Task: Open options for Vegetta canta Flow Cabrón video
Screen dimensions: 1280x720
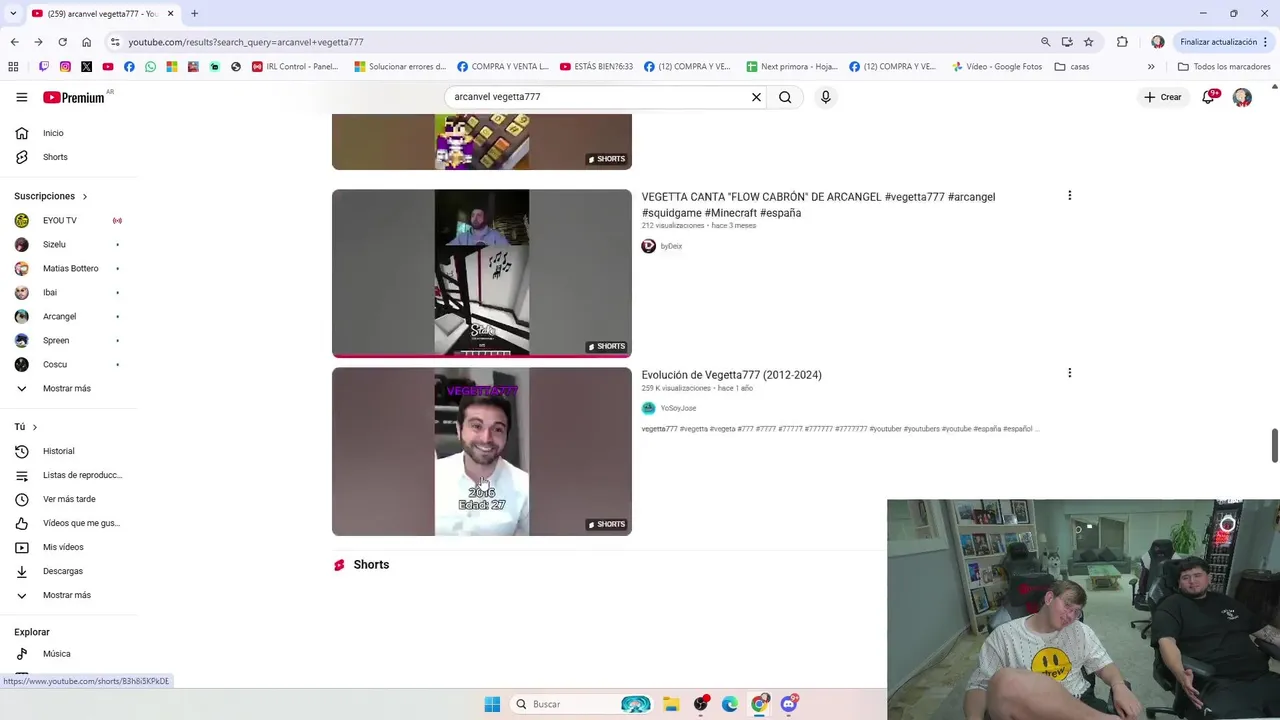Action: [x=1069, y=196]
